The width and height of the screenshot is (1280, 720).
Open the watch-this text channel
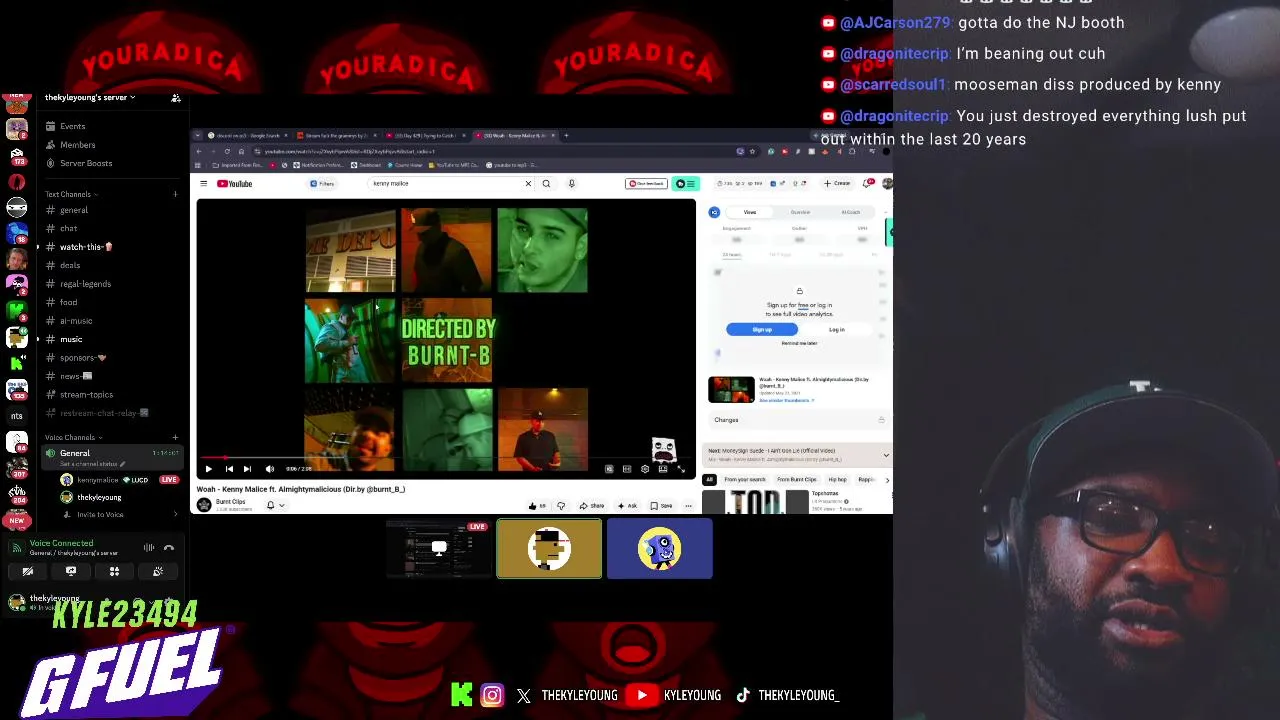point(82,247)
